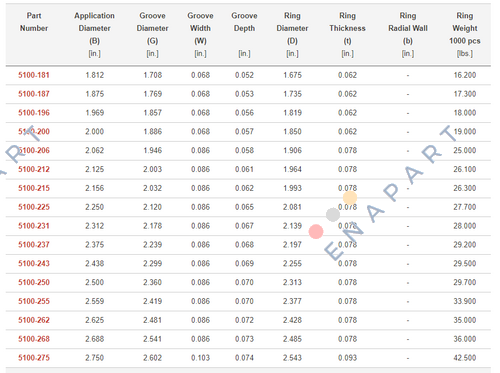The height and width of the screenshot is (373, 500).
Task: Open part number 5100-262 link
Action: [34, 320]
